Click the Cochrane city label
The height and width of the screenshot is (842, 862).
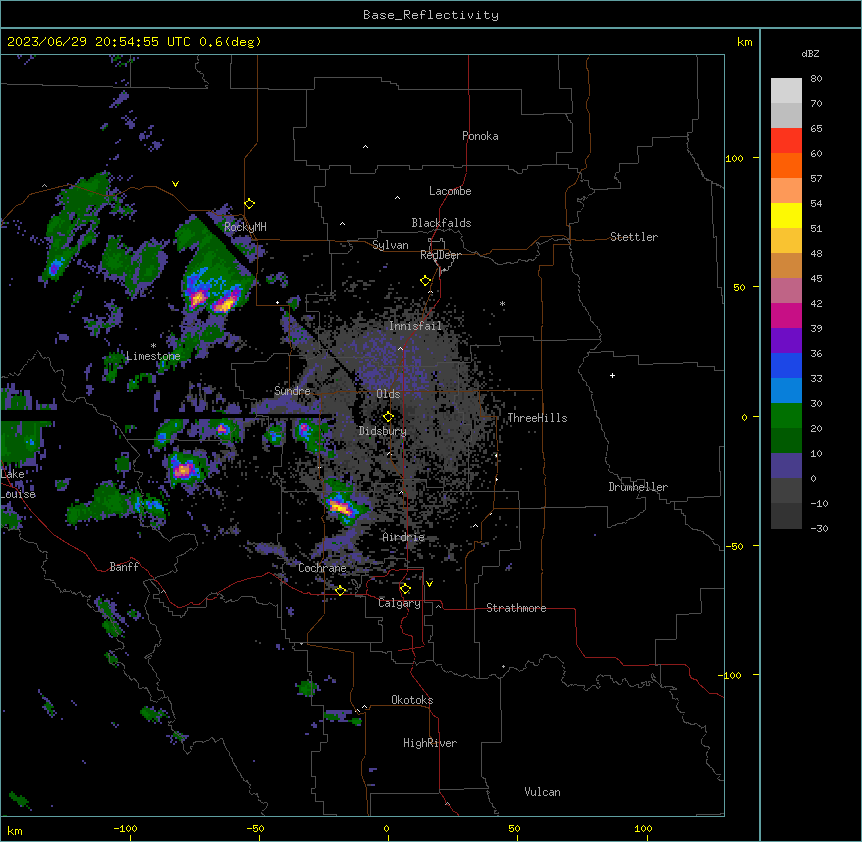[322, 568]
